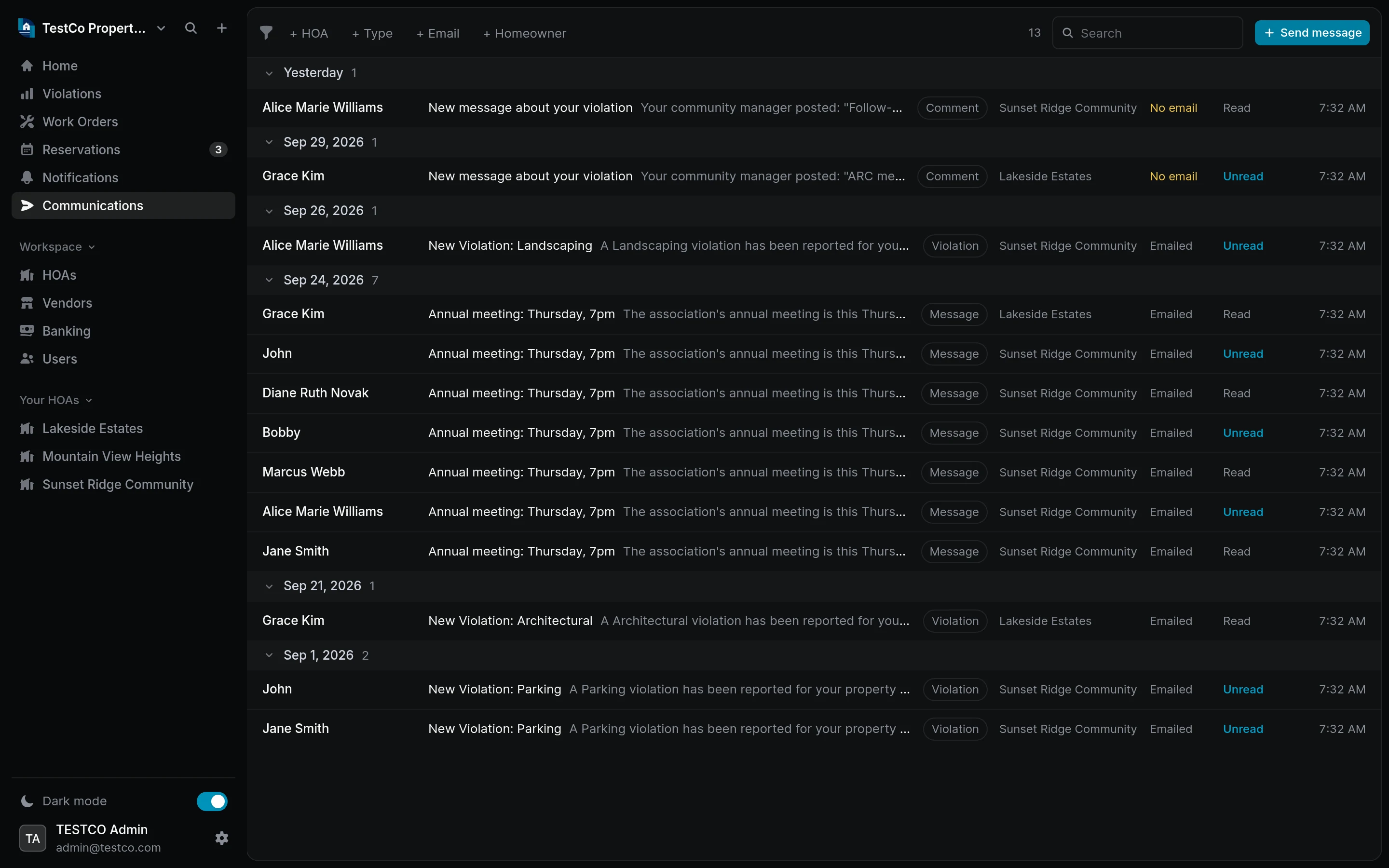Click the Lakeside Estates building icon in sidebar
Screen dimensions: 1389x868
click(x=27, y=428)
